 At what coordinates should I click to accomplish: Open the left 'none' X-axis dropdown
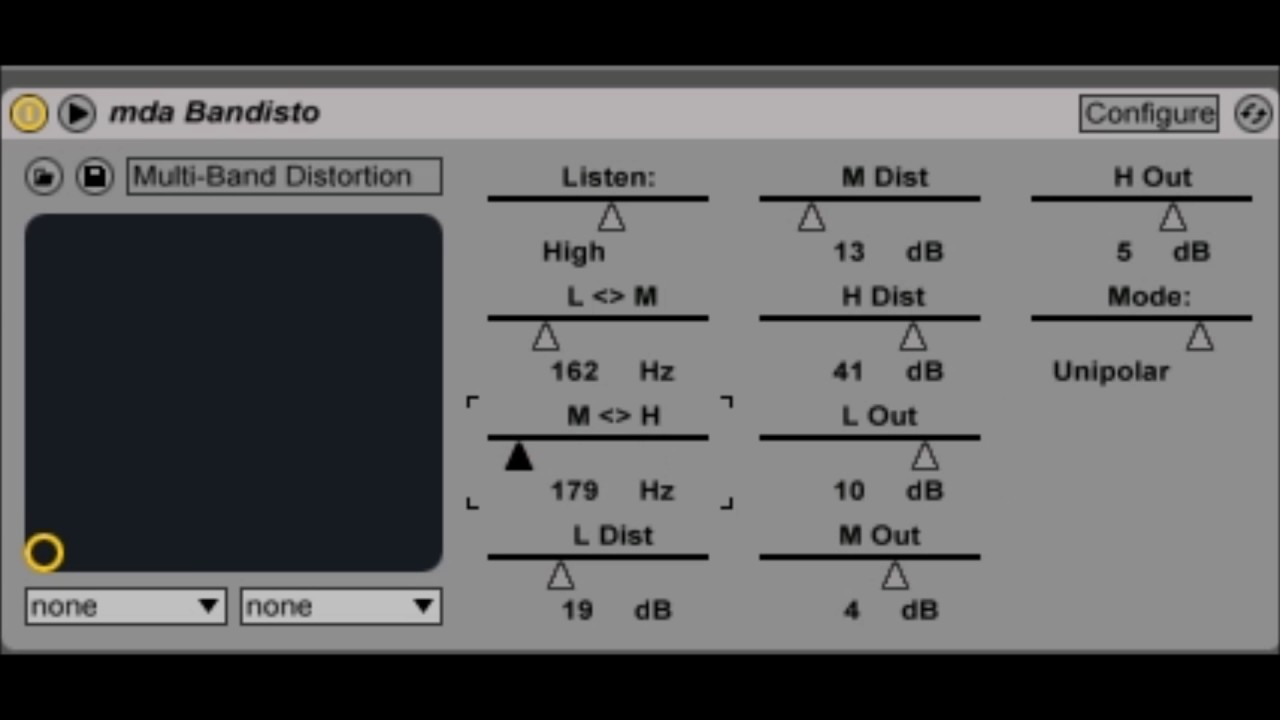point(126,606)
